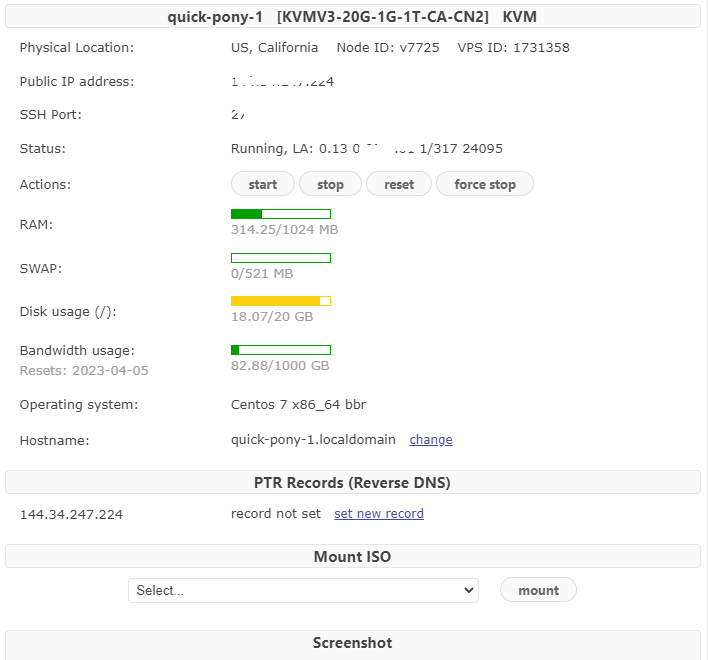The width and height of the screenshot is (708, 660).
Task: Click the quick-pony-1.localdomain hostname text
Action: [x=313, y=440]
